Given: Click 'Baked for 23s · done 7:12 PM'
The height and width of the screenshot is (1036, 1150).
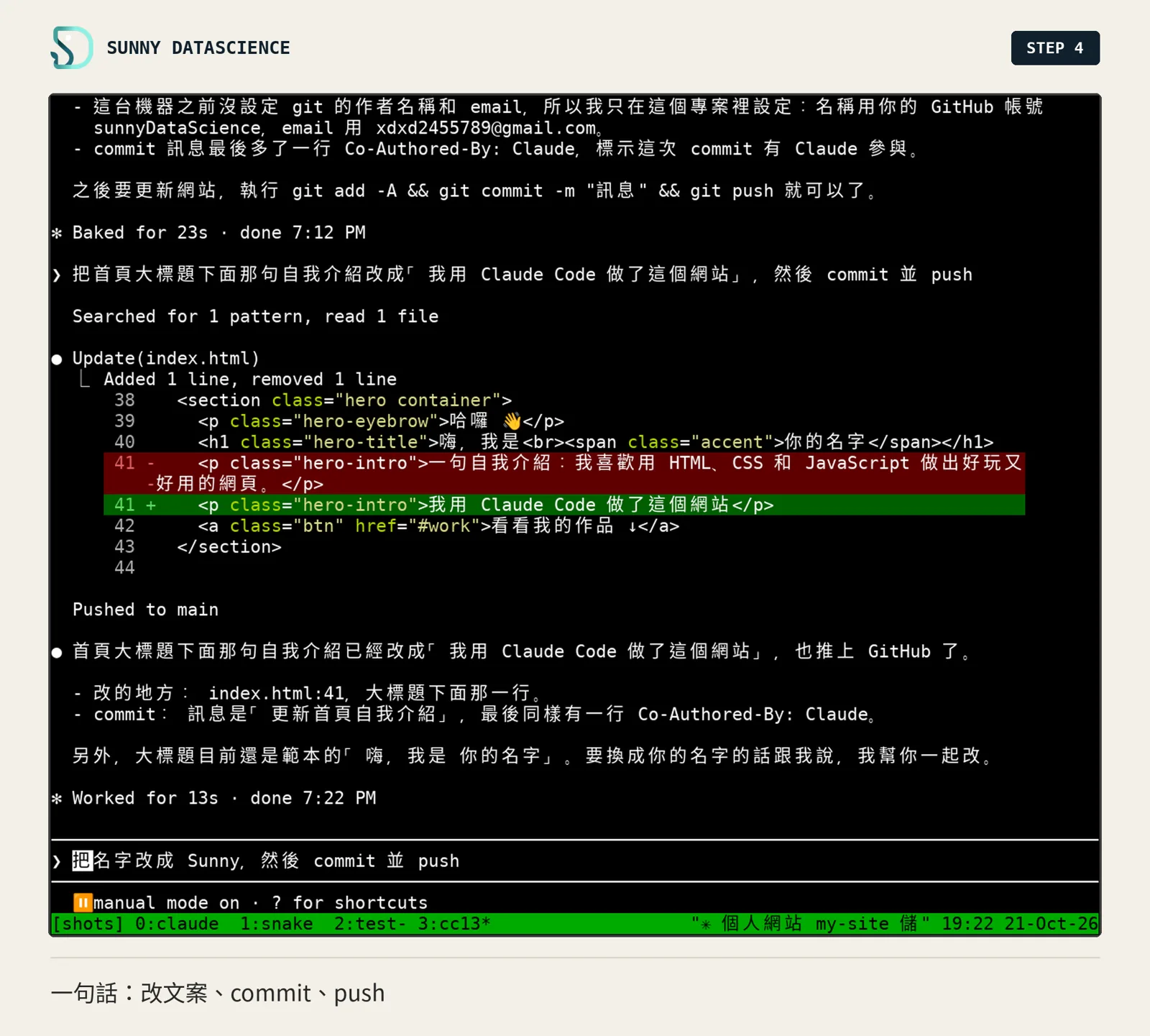Looking at the screenshot, I should (219, 233).
